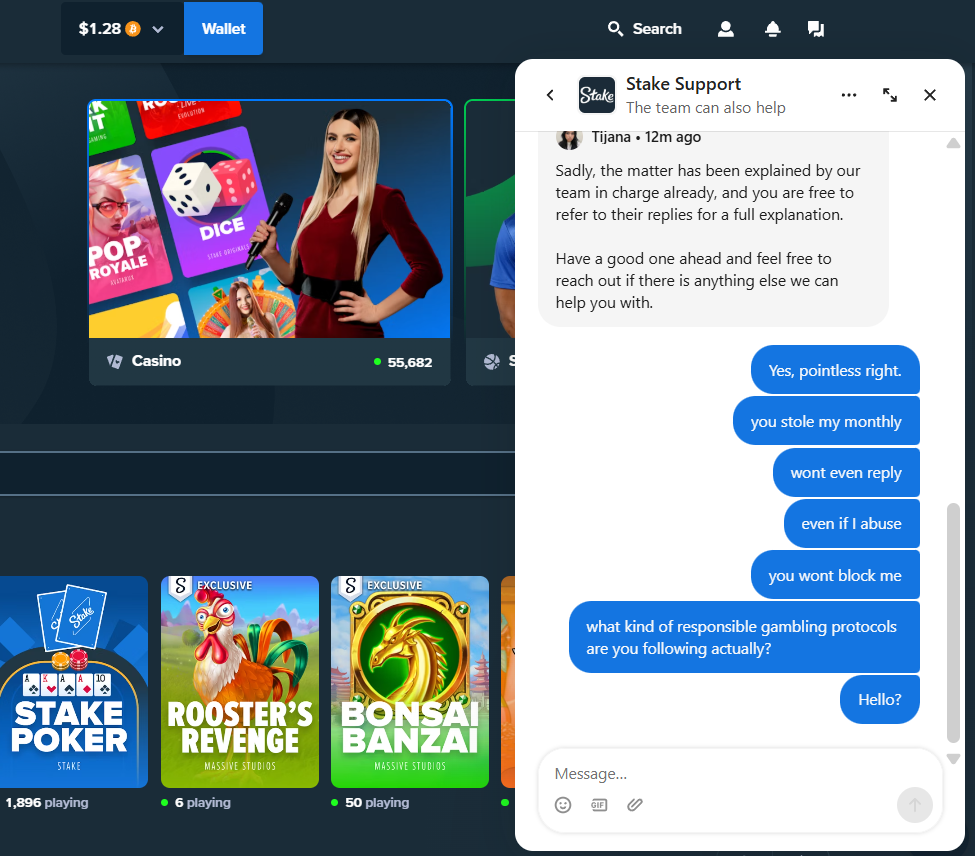Viewport: 975px width, 856px height.
Task: Open the user profile icon
Action: click(x=726, y=29)
